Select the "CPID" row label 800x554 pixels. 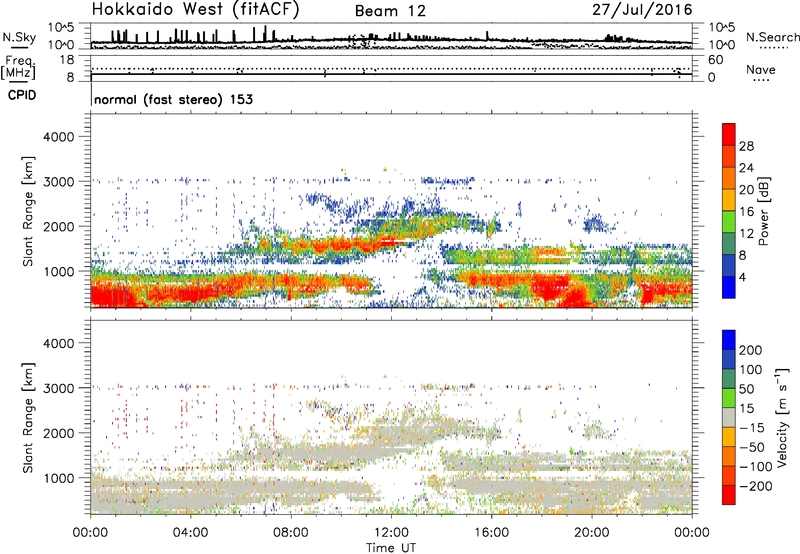(x=22, y=95)
